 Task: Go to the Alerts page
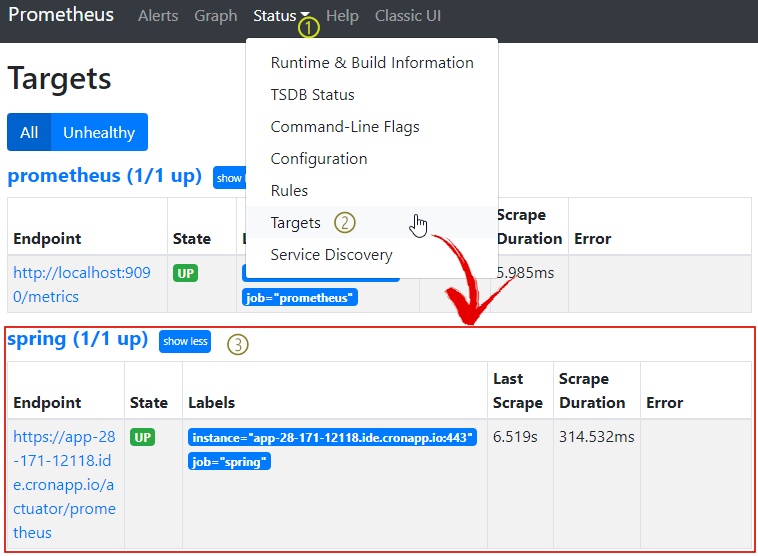pos(158,15)
